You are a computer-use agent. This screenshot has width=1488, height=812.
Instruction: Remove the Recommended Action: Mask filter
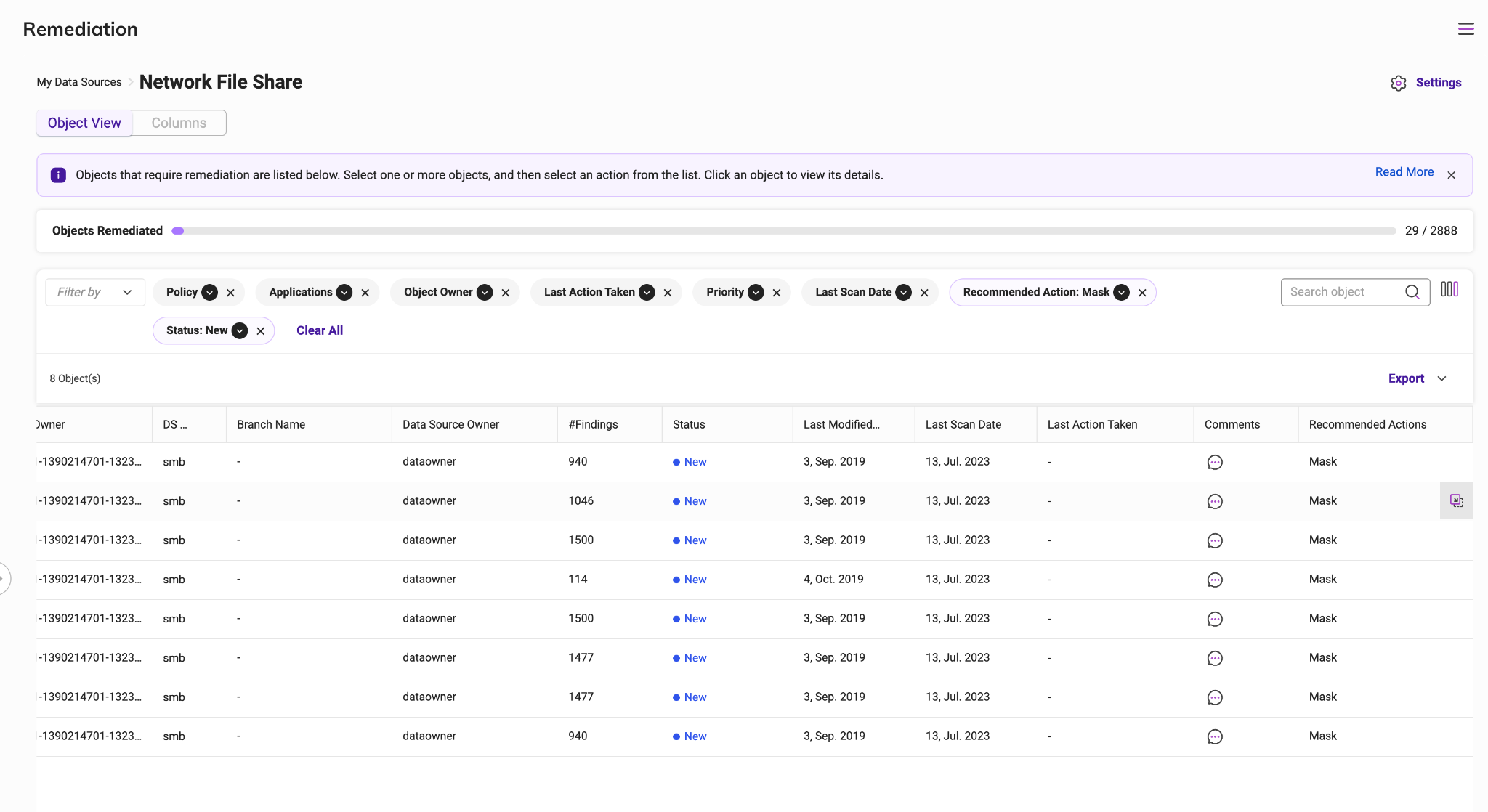(1141, 293)
